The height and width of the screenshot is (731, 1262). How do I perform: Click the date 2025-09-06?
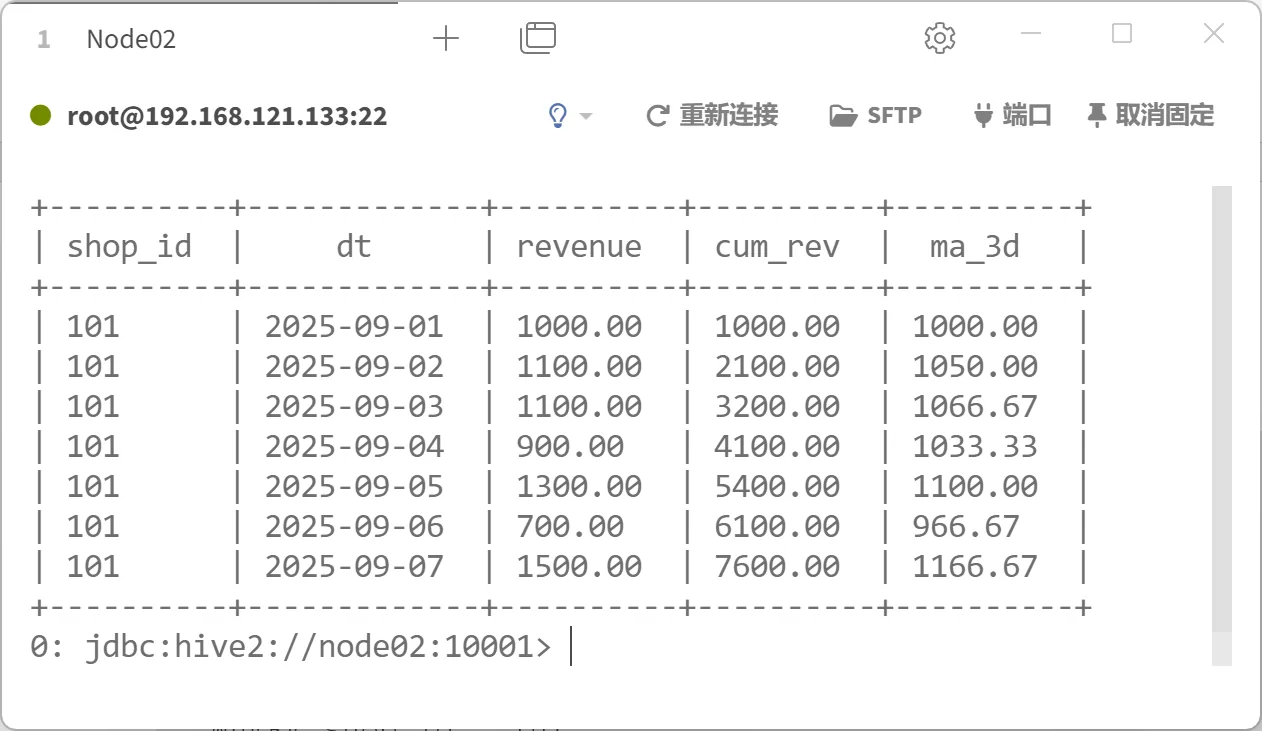click(354, 526)
